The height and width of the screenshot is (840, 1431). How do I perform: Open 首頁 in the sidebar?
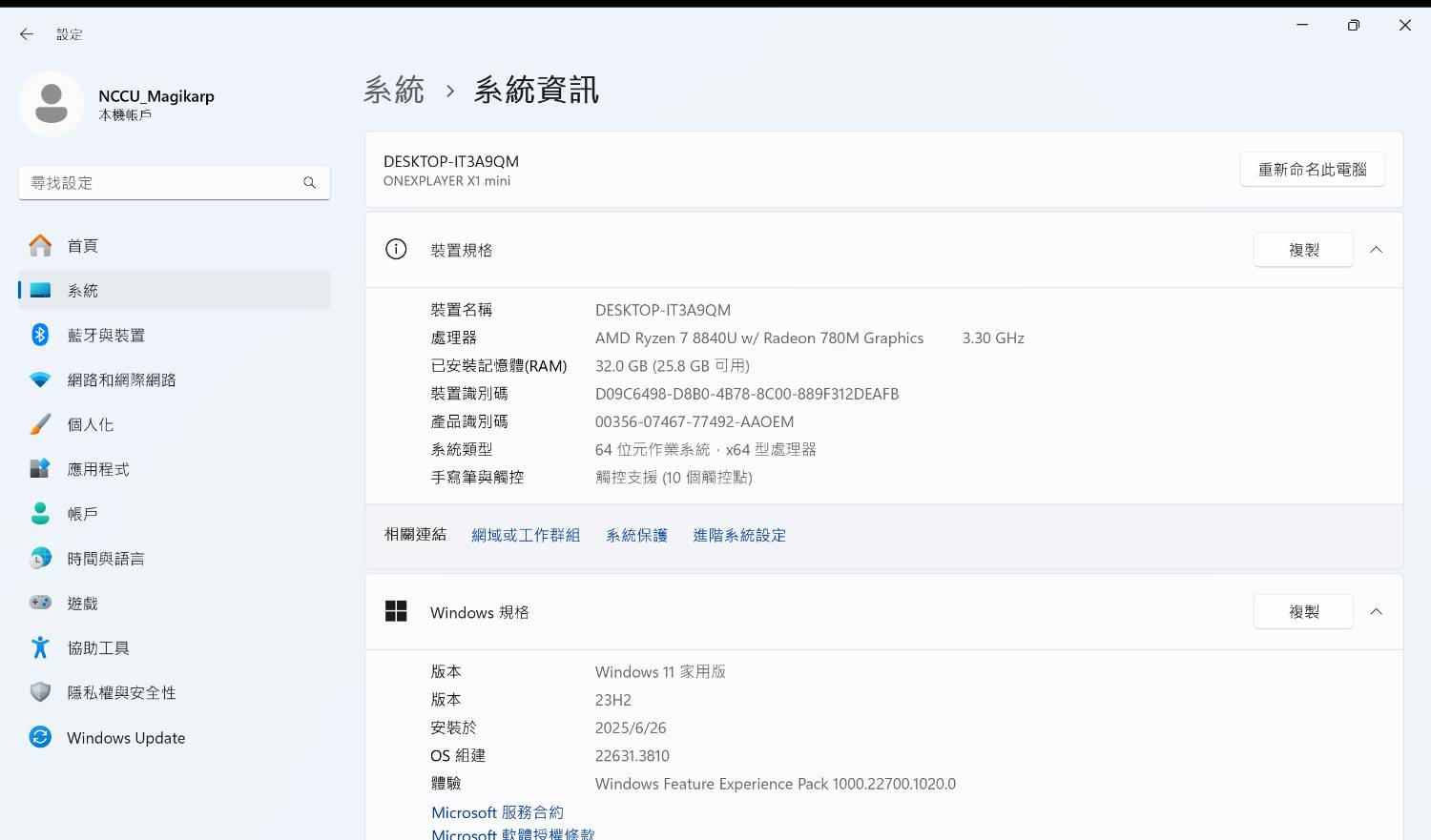175,246
